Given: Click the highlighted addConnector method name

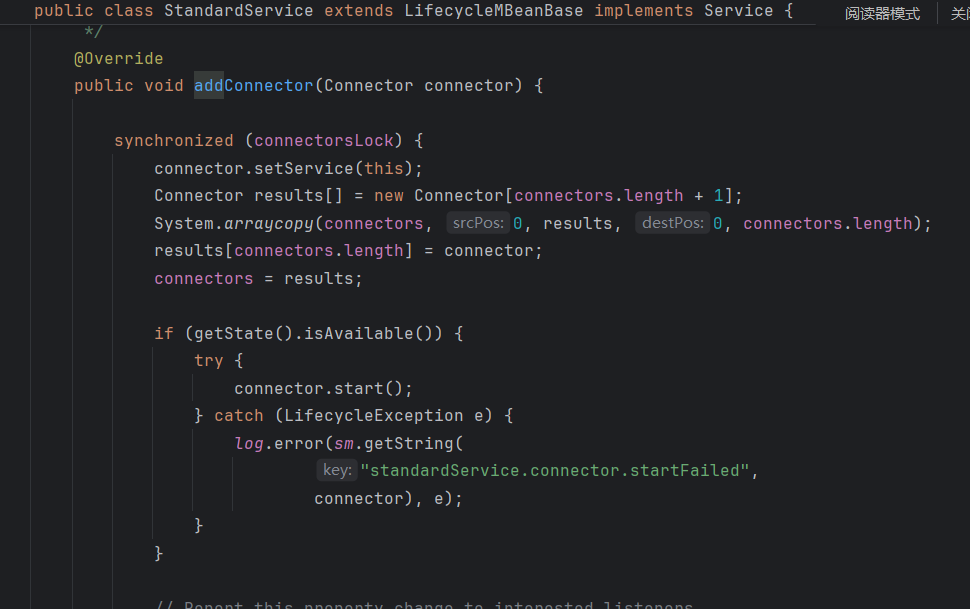Looking at the screenshot, I should click(253, 86).
